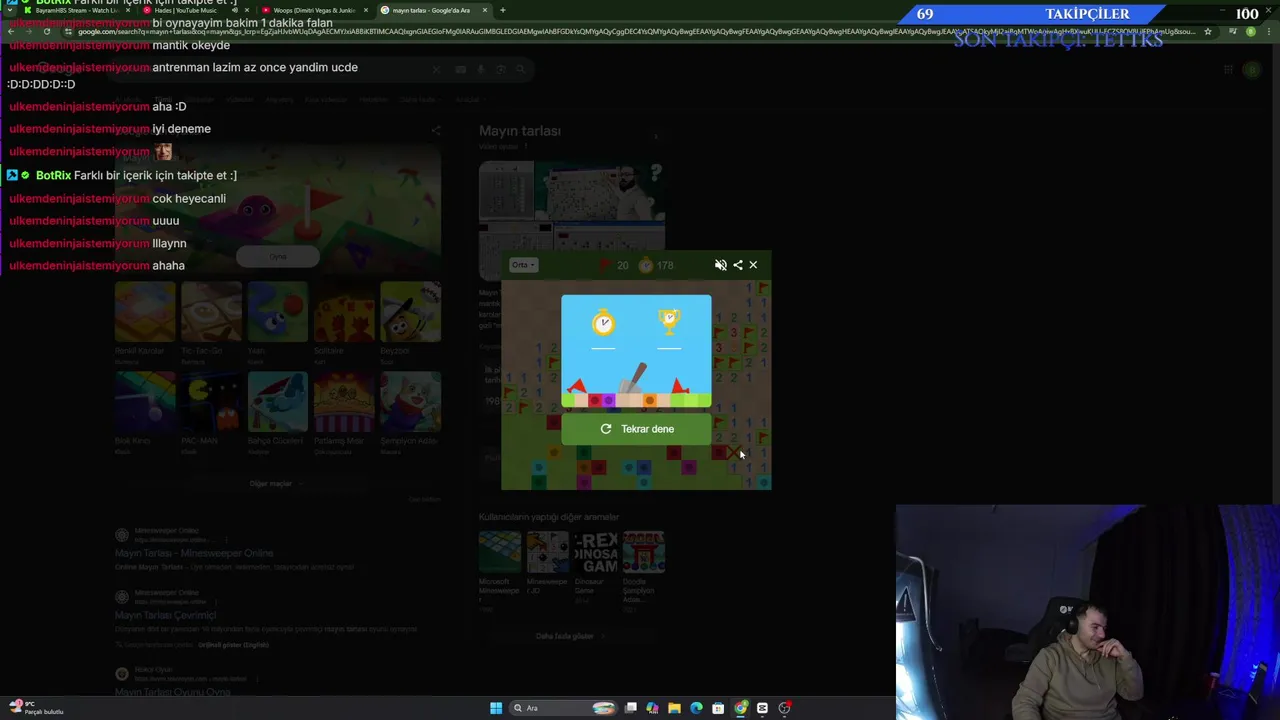
Task: Open the Microsoft Minesweeper thumbnail
Action: click(x=499, y=552)
